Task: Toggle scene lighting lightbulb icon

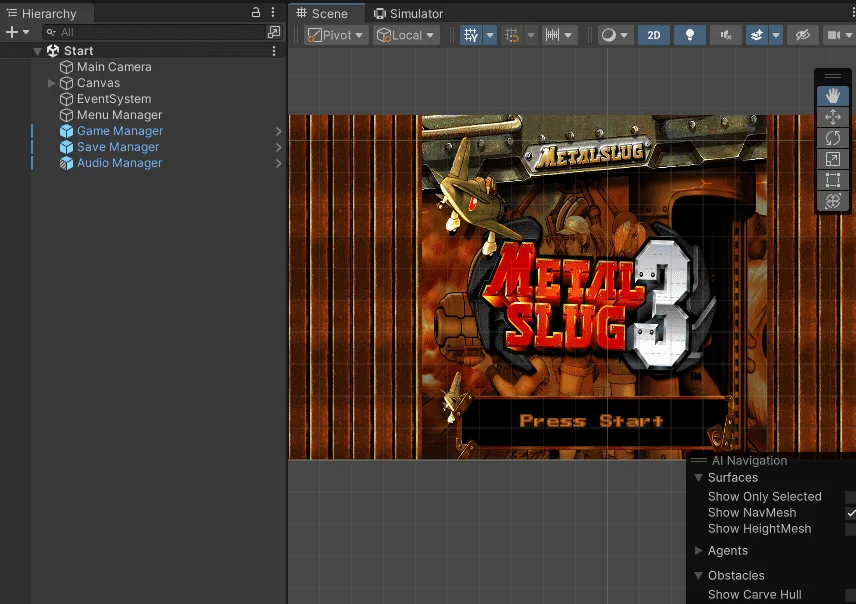Action: (689, 35)
